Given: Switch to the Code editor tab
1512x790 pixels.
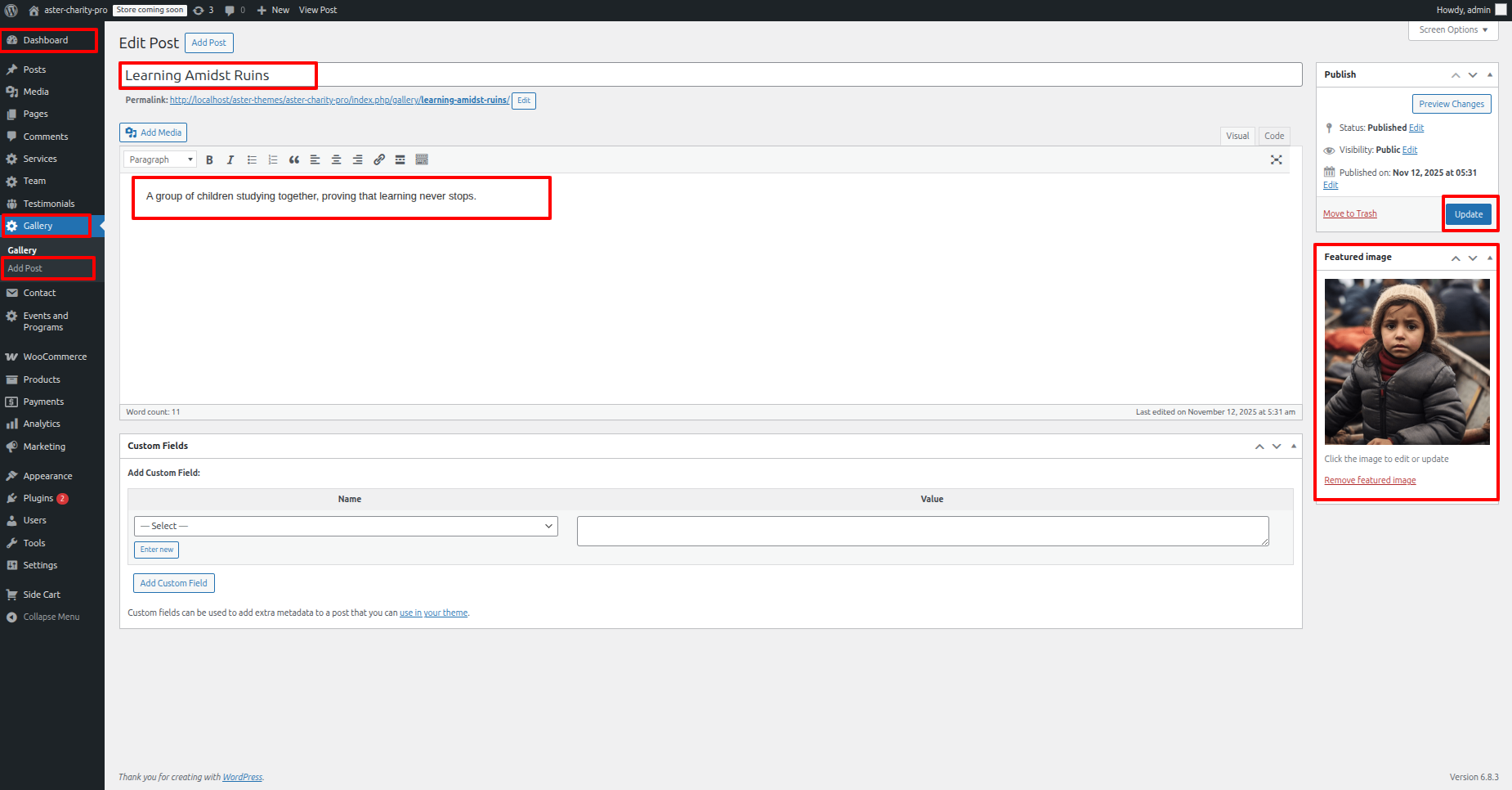Looking at the screenshot, I should click(1273, 136).
